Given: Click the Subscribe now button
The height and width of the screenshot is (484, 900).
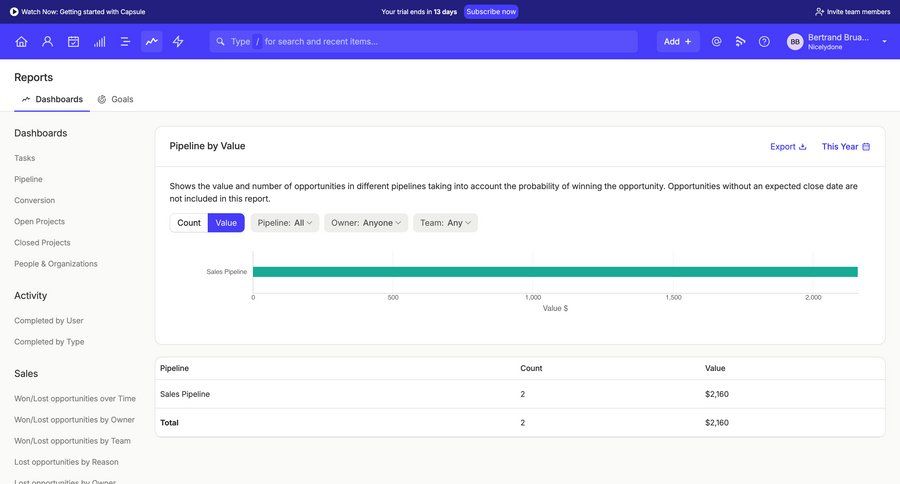Looking at the screenshot, I should click(x=491, y=12).
